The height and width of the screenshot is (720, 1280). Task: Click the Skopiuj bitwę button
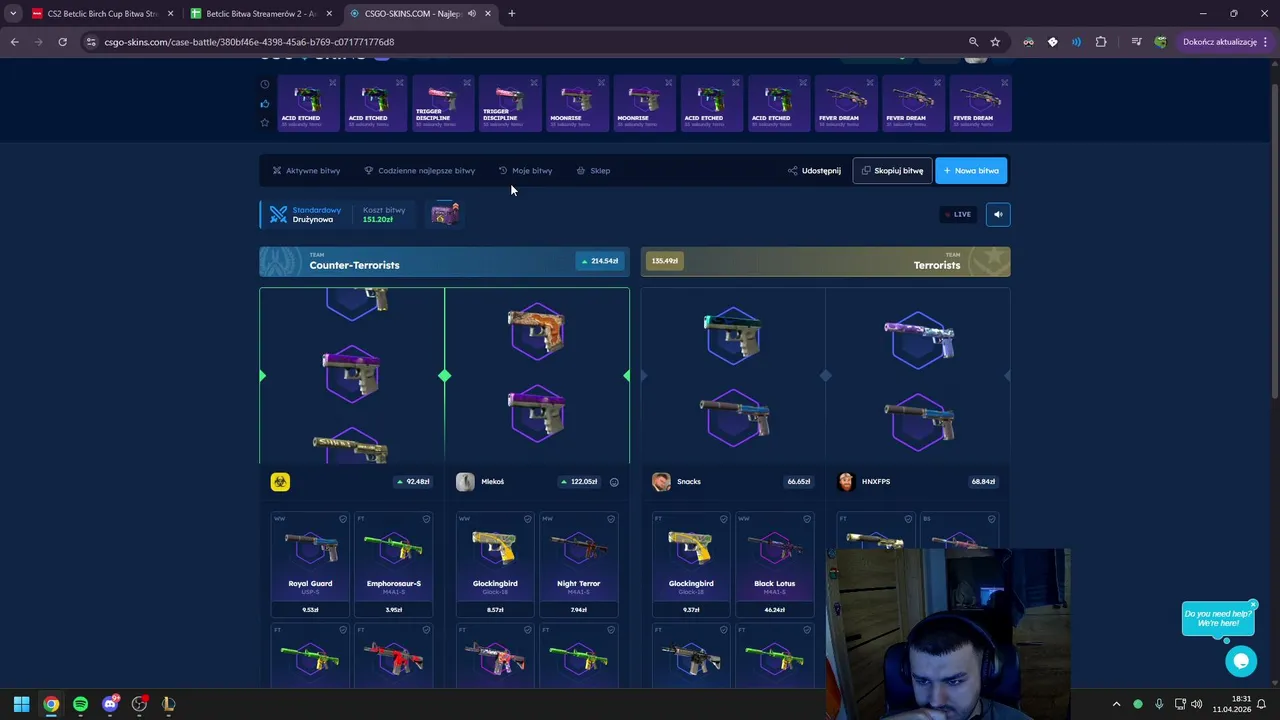[892, 171]
